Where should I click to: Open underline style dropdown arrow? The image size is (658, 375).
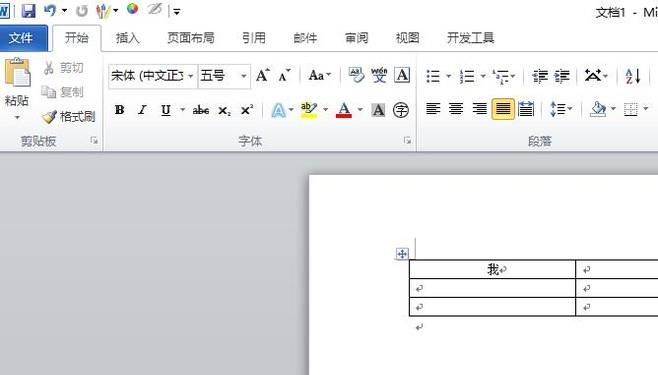click(x=183, y=110)
